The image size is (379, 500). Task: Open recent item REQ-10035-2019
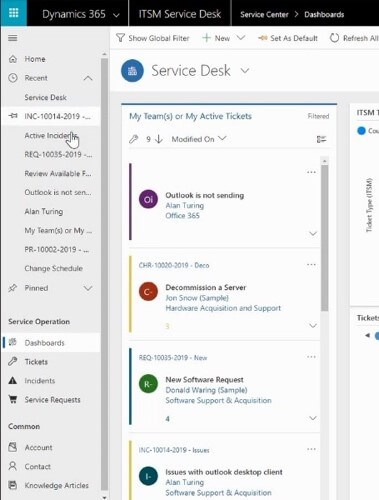coord(58,154)
